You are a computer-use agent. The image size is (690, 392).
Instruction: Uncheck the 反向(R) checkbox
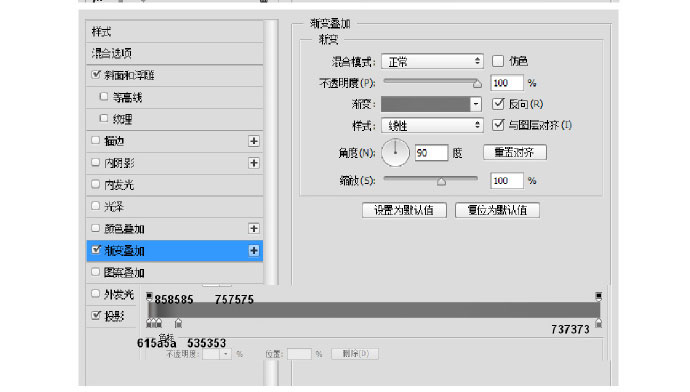click(x=498, y=103)
